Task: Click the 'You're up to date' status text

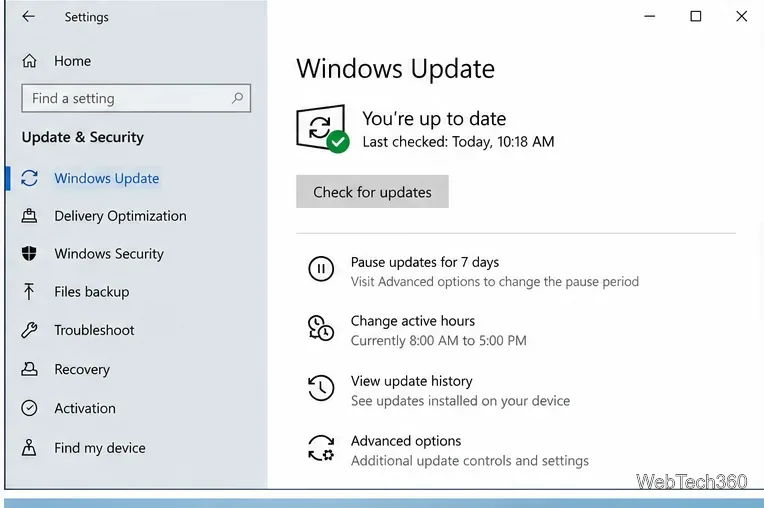Action: pos(434,118)
